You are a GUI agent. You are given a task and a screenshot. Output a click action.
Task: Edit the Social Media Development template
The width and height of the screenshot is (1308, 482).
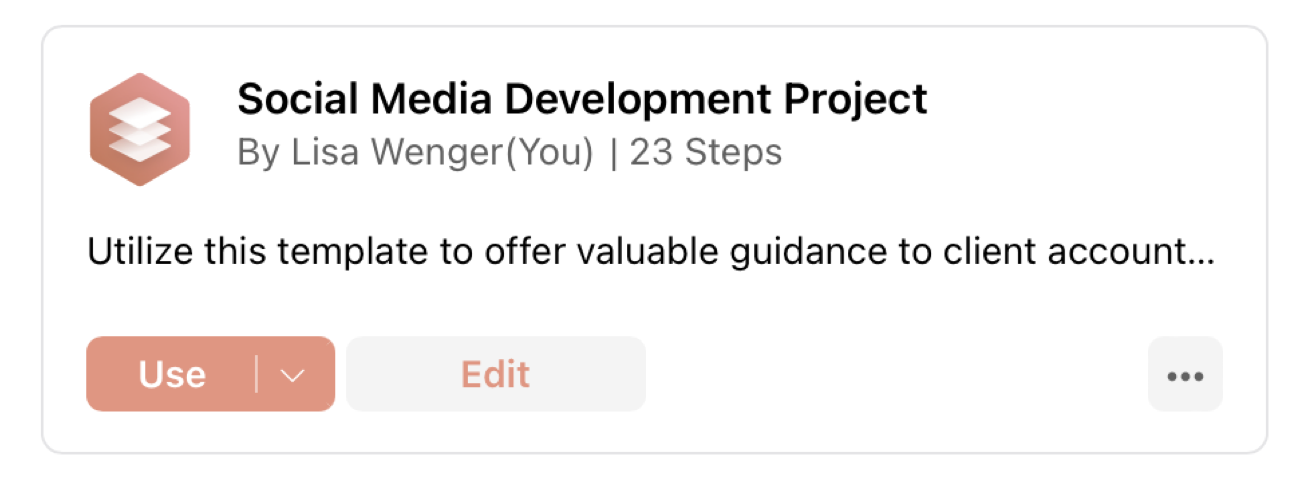pos(496,374)
